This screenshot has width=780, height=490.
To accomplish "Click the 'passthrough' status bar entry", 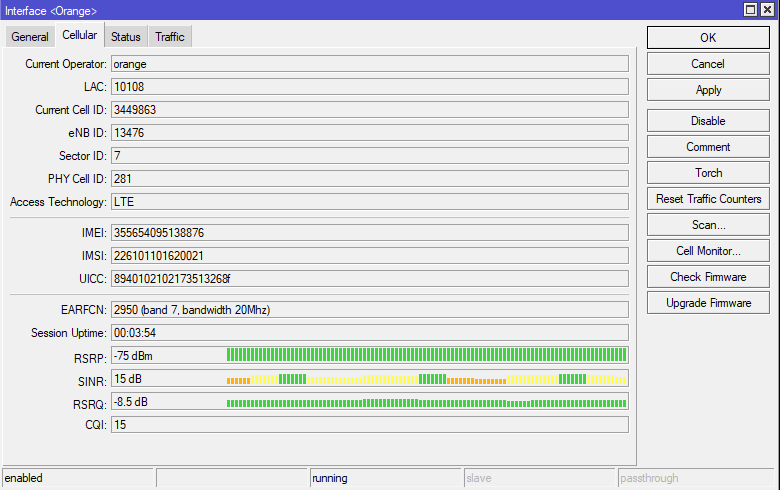I will click(696, 478).
